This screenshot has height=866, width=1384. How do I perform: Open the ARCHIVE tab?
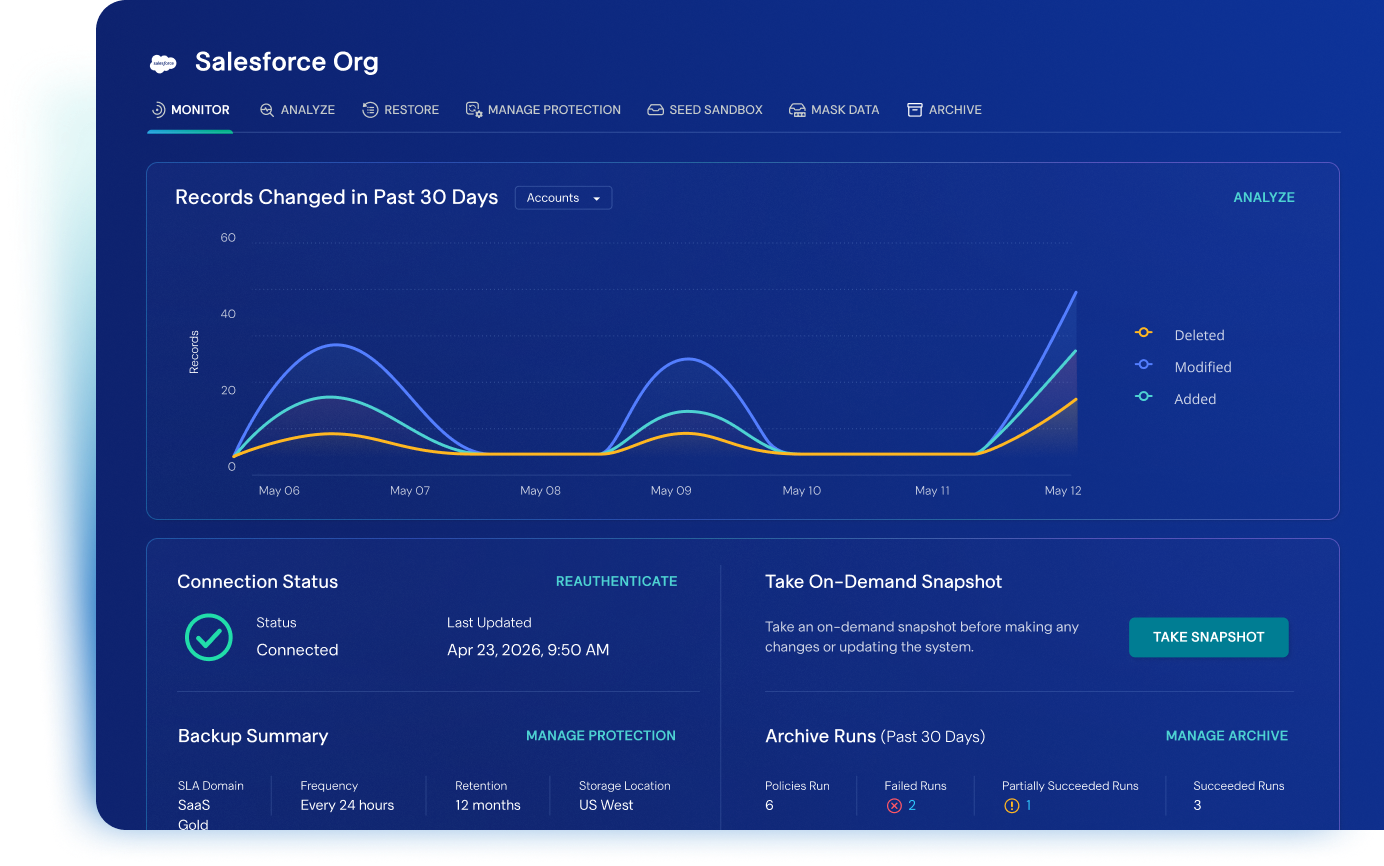tap(944, 110)
